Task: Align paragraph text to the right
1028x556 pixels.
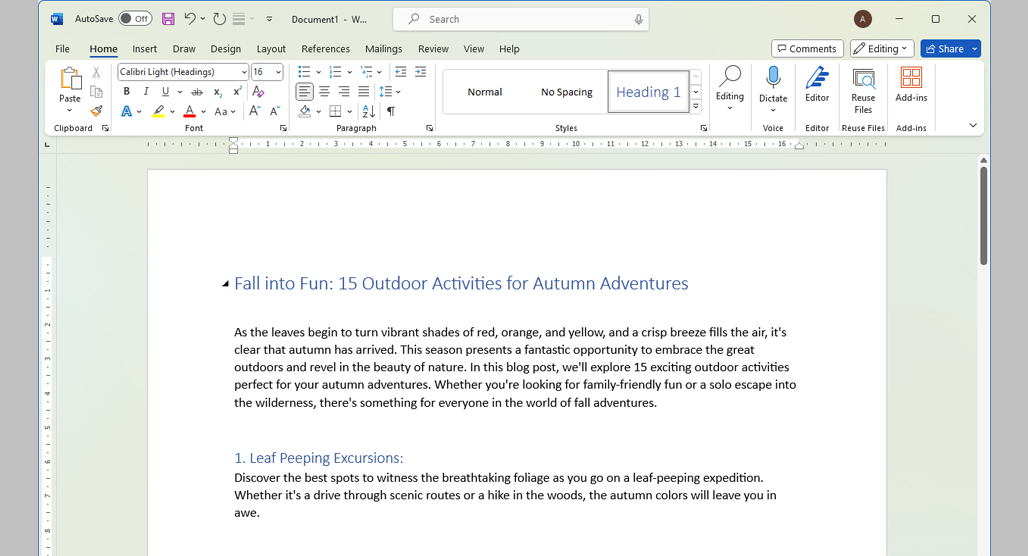Action: [x=344, y=91]
